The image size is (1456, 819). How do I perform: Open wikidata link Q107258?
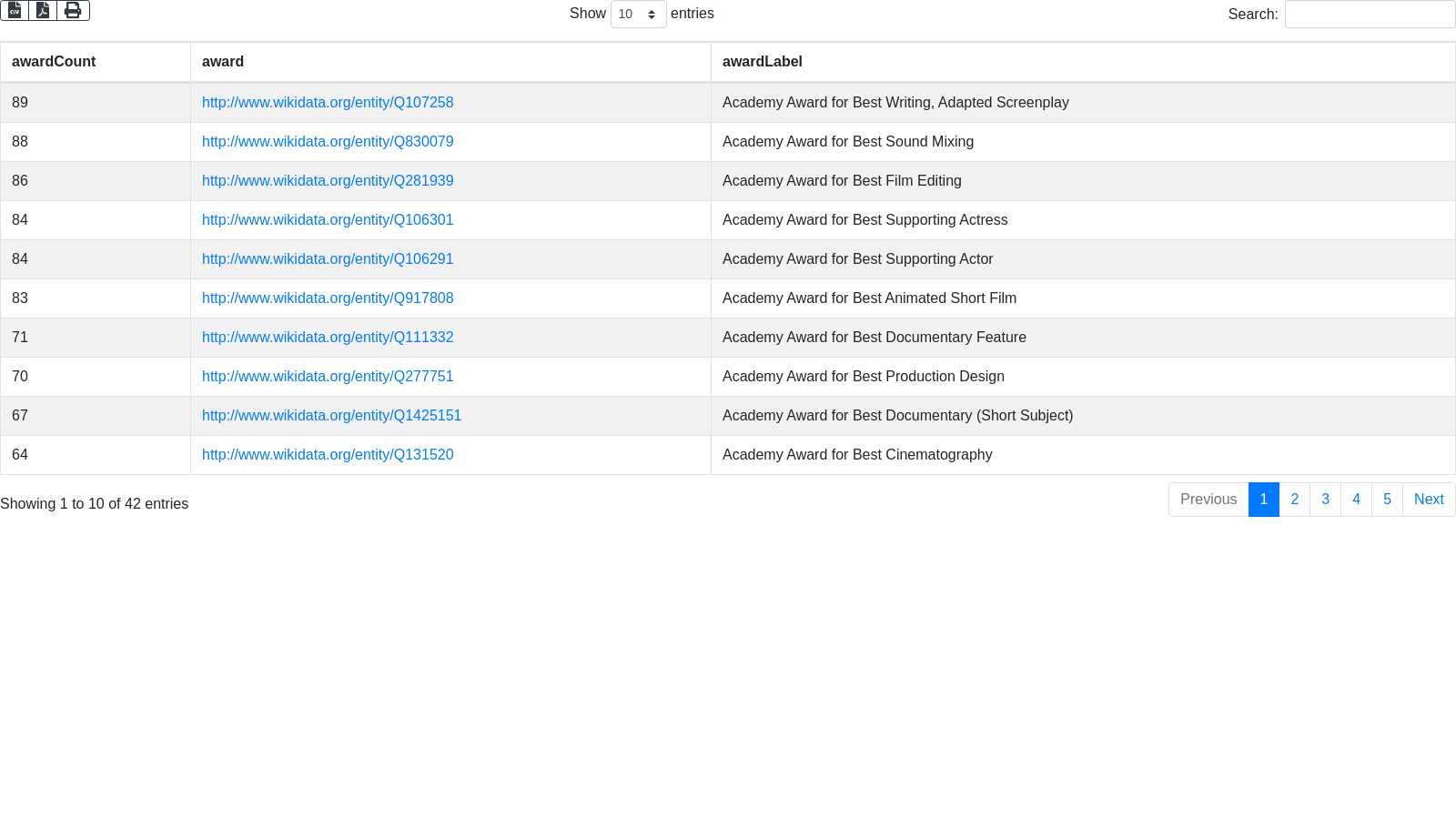[x=328, y=103]
